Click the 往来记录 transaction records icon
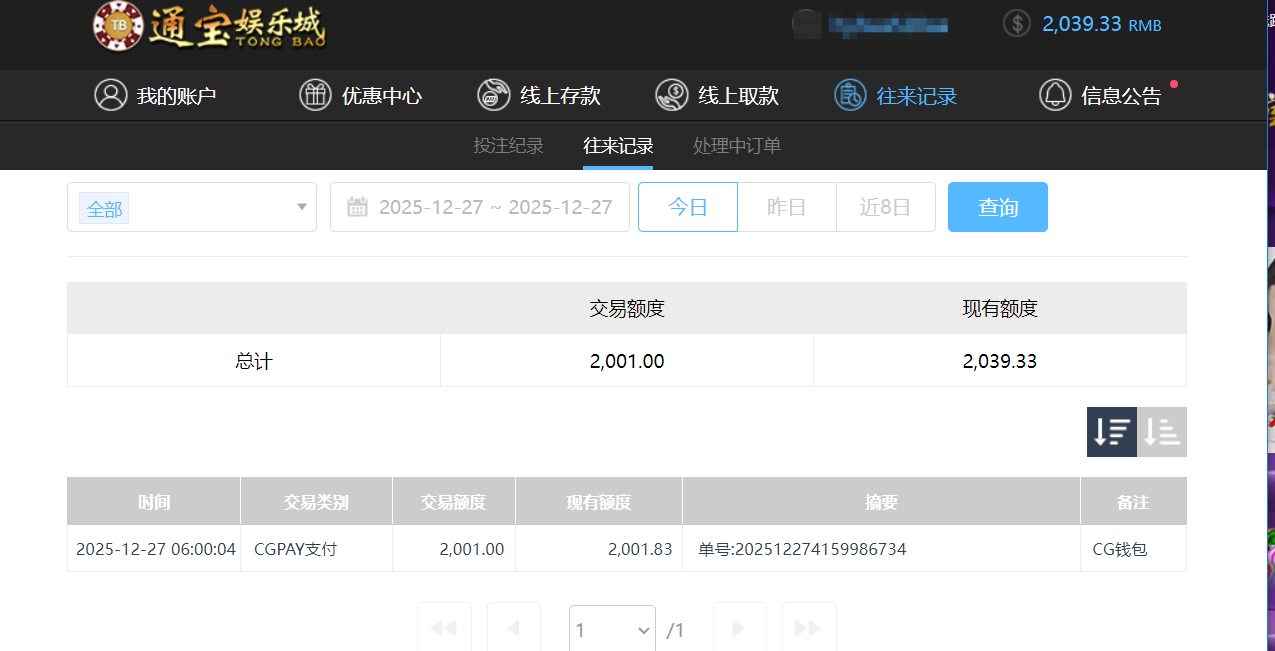This screenshot has width=1275, height=651. coord(850,95)
